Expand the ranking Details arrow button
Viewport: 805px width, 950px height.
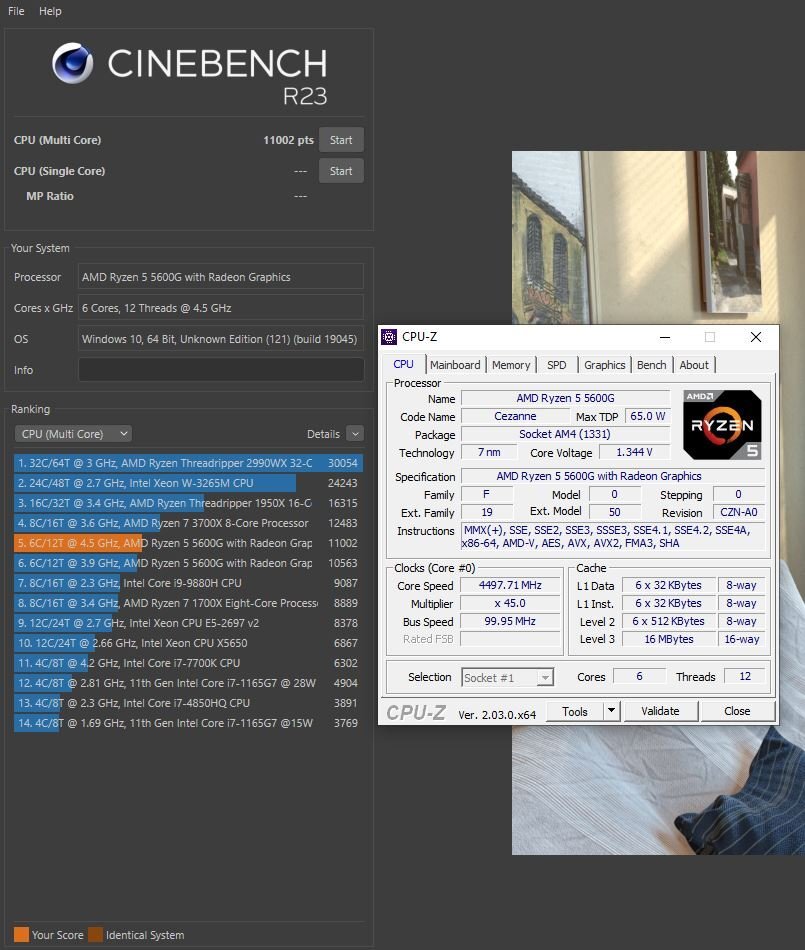[355, 434]
